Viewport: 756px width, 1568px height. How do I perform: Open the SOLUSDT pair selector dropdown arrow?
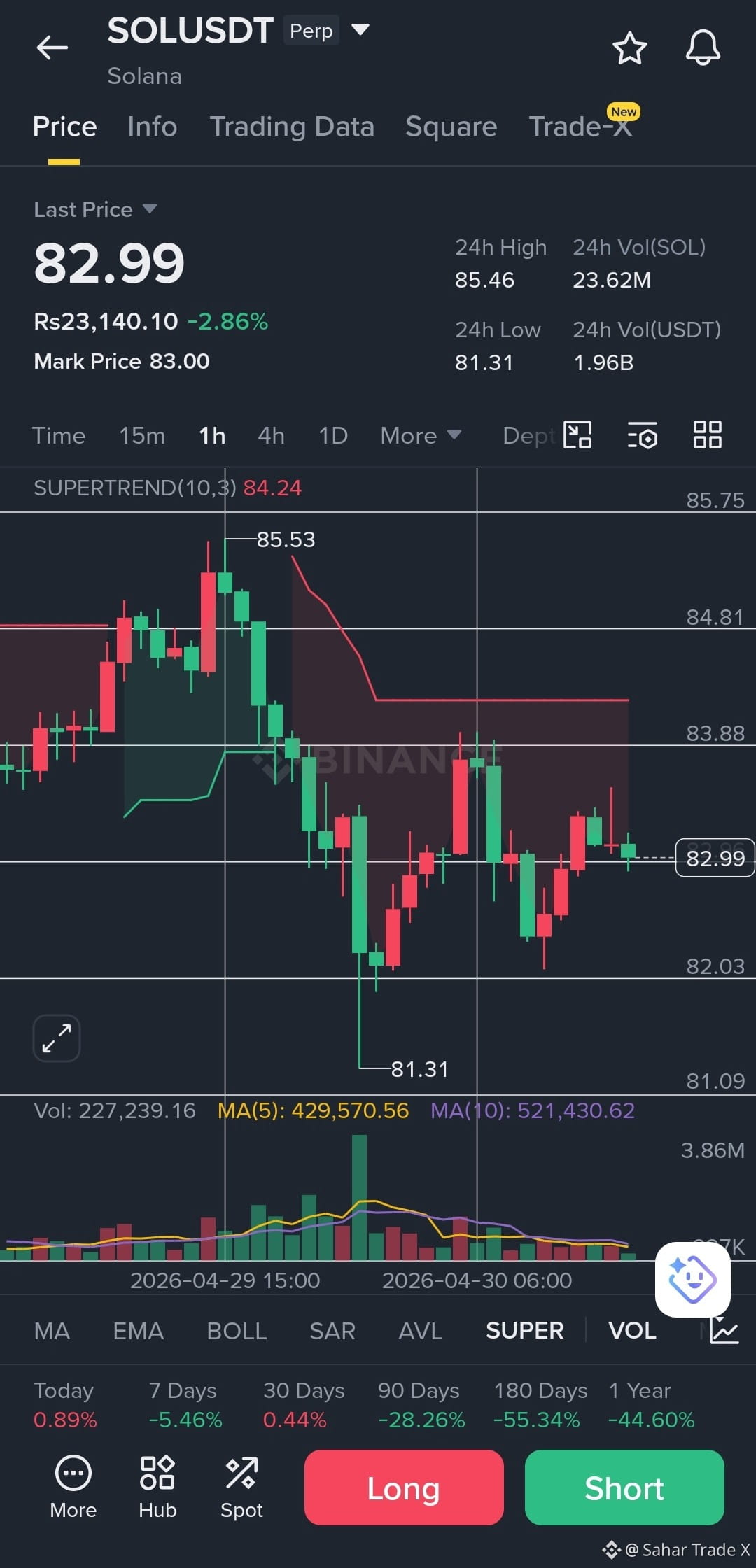point(360,29)
